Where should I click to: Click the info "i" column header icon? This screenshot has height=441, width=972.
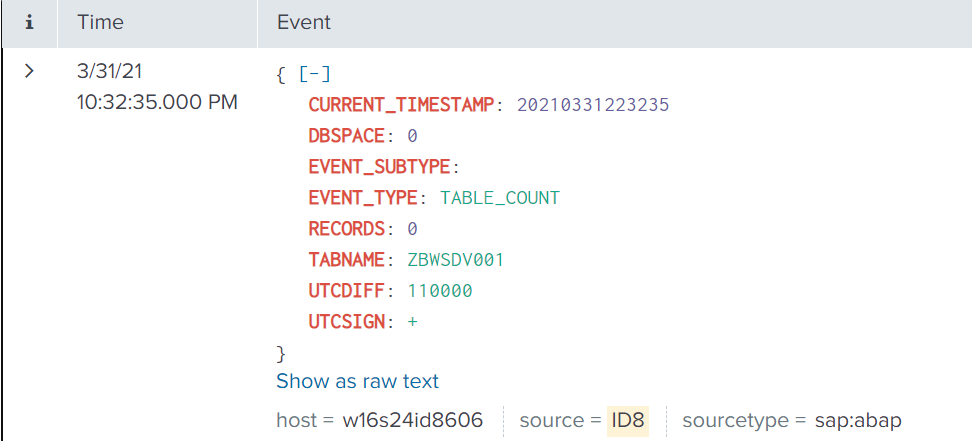(x=29, y=22)
